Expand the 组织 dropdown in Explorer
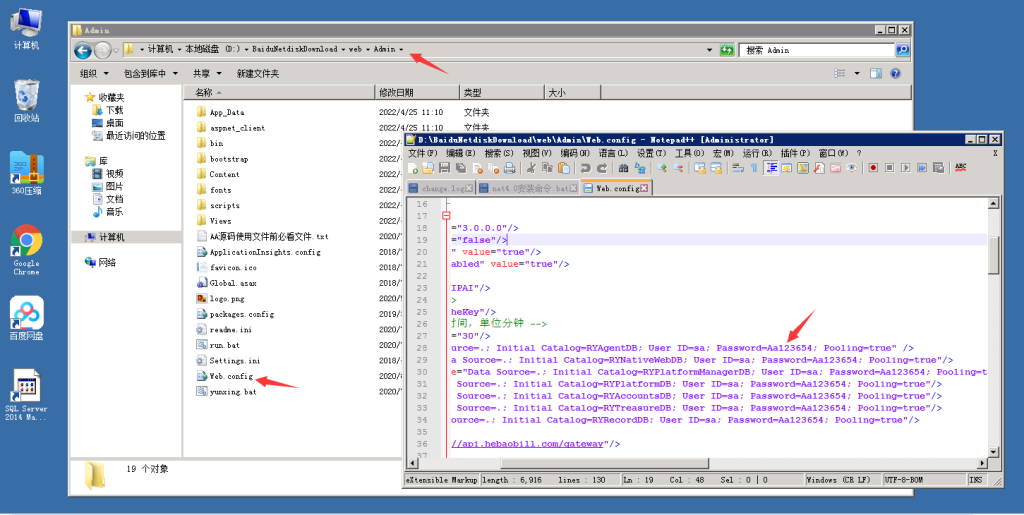Screen dimensions: 1024x515 [x=93, y=73]
